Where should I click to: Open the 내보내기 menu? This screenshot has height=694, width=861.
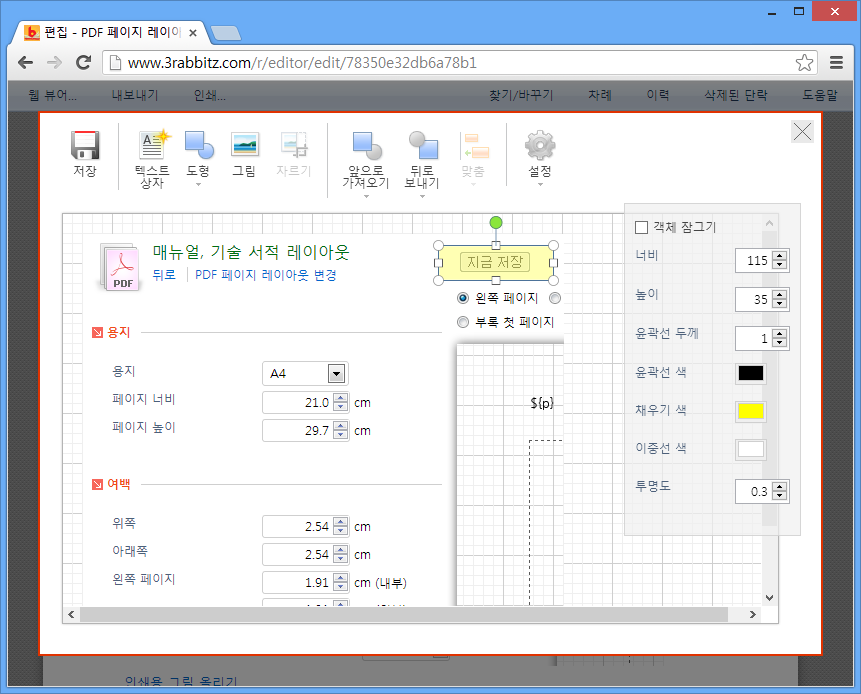point(135,96)
